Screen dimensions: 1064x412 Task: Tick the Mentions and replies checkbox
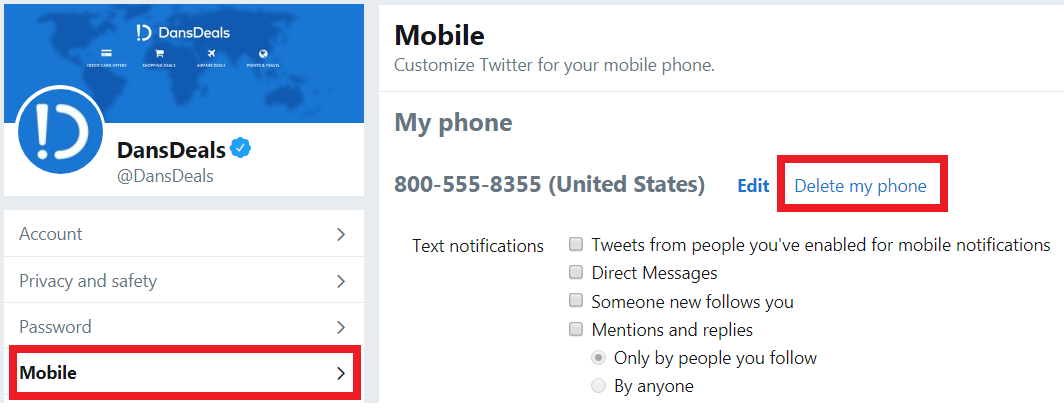(x=576, y=329)
